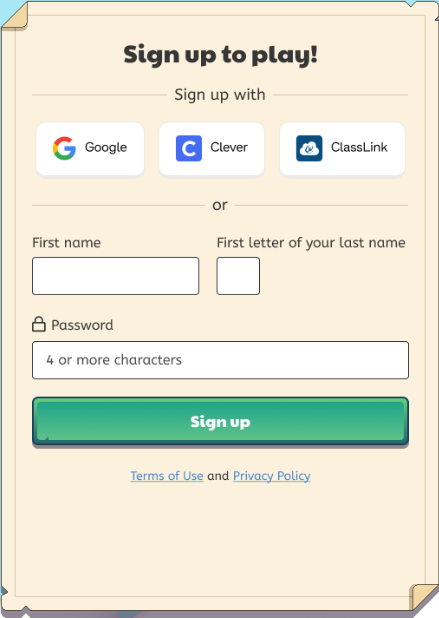Sign up with the Google button
This screenshot has width=439, height=618.
tap(90, 149)
